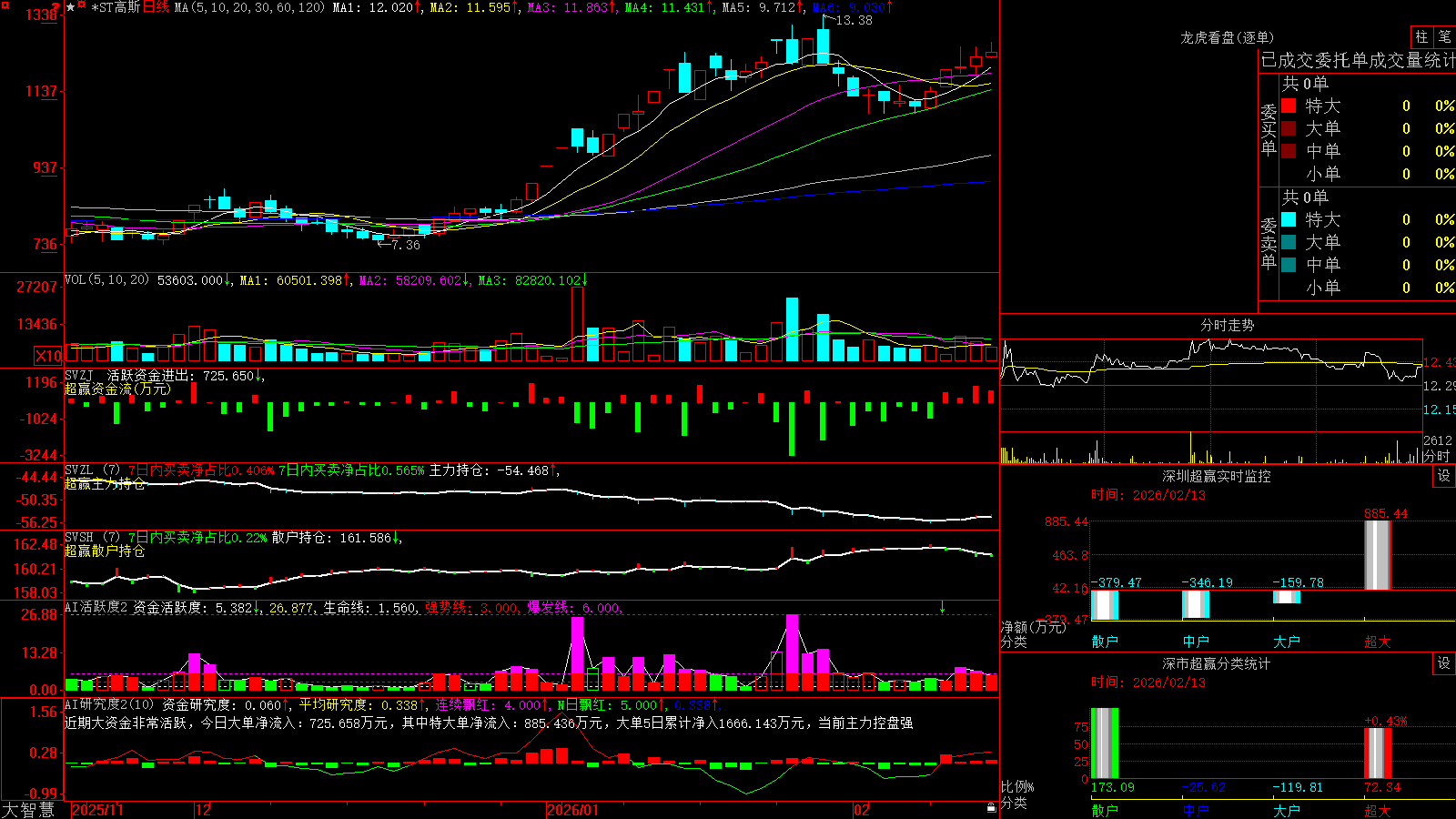Select 中户 in 深市超赢分类统计 chart
1456x819 pixels.
[1196, 811]
